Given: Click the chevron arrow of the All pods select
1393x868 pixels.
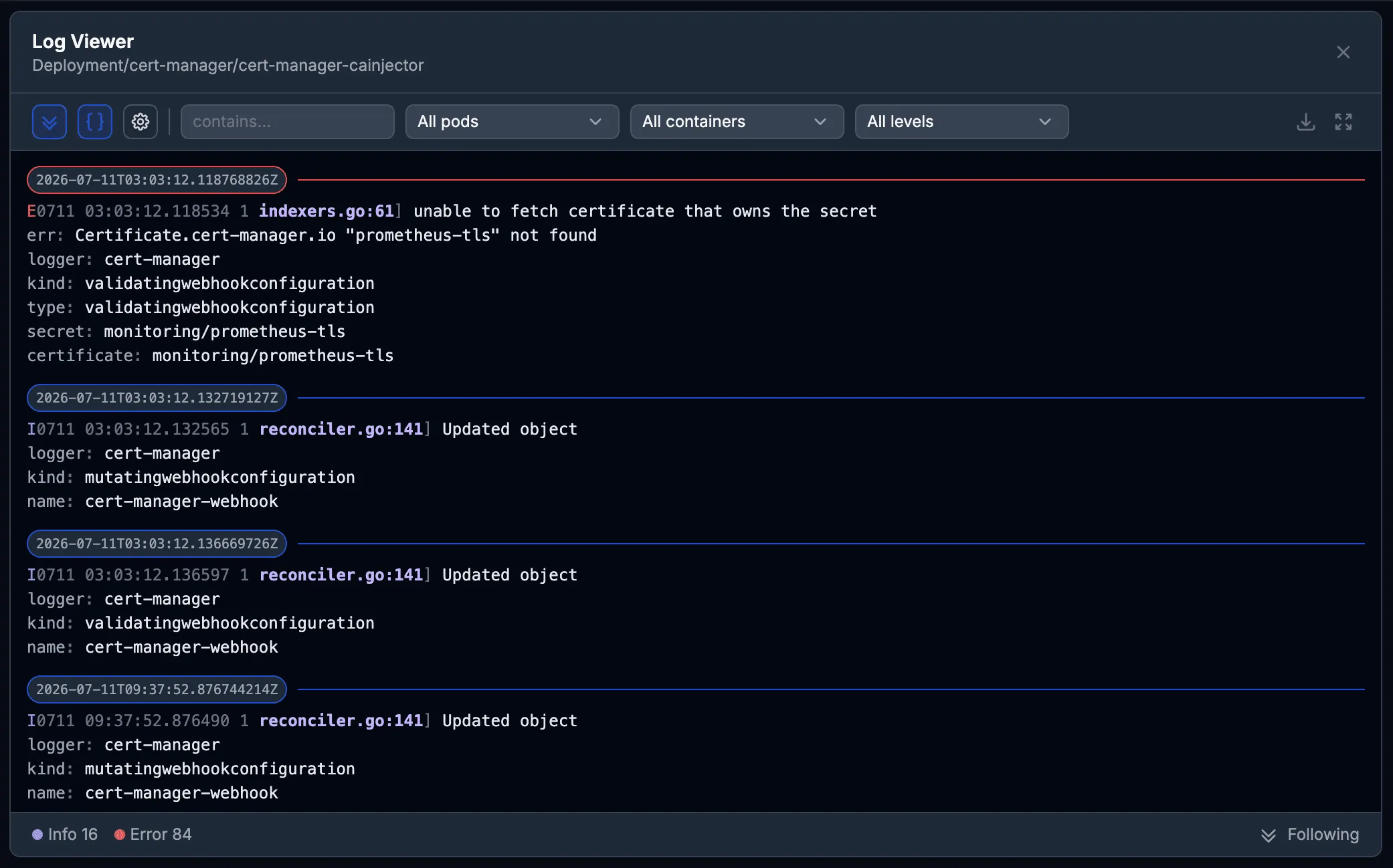Looking at the screenshot, I should (595, 122).
